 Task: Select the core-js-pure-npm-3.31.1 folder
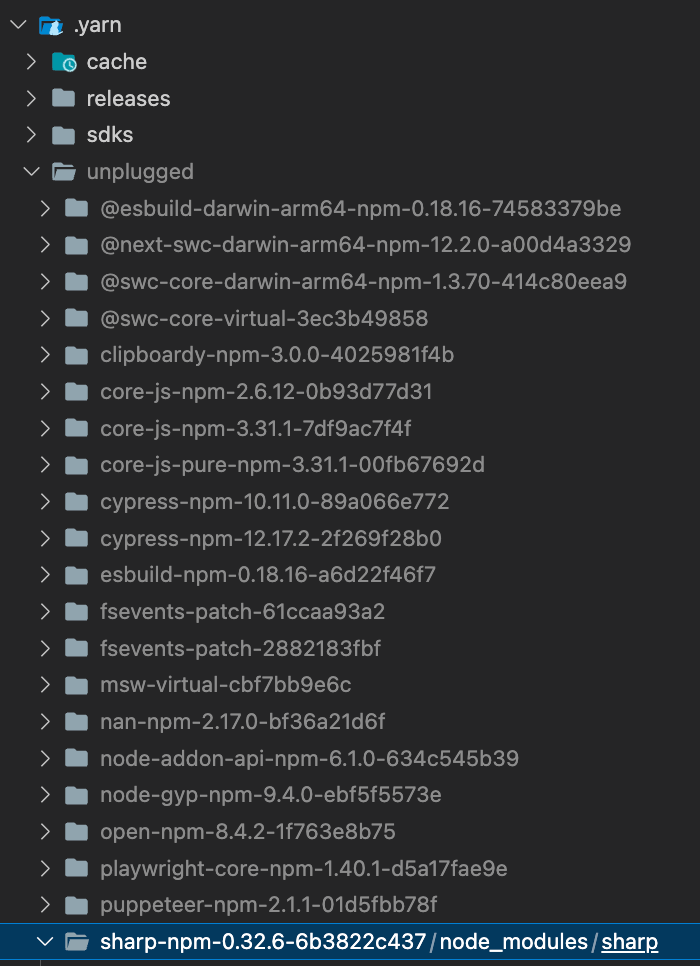[292, 465]
